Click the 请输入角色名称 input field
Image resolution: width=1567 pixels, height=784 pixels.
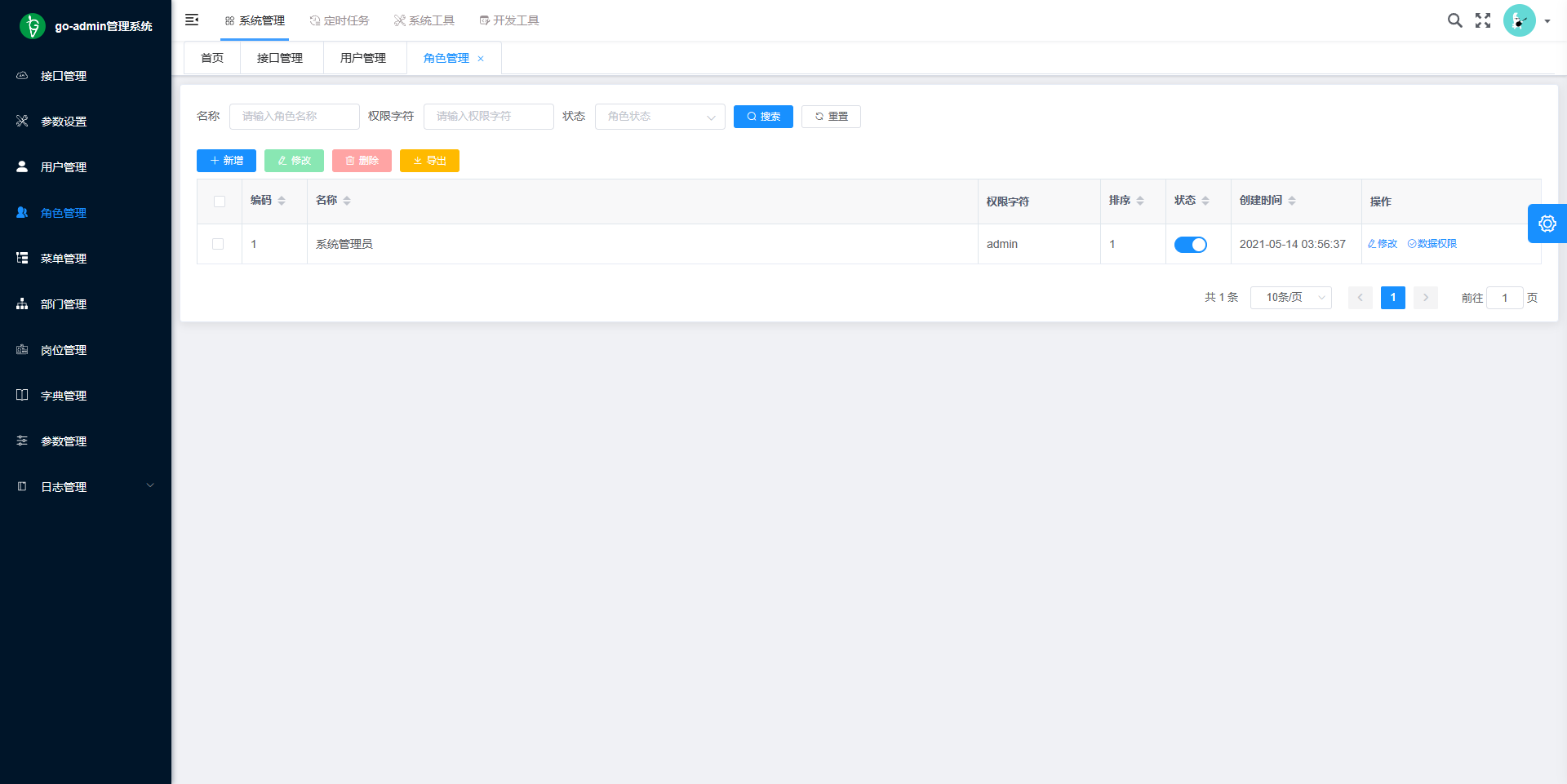pos(294,117)
